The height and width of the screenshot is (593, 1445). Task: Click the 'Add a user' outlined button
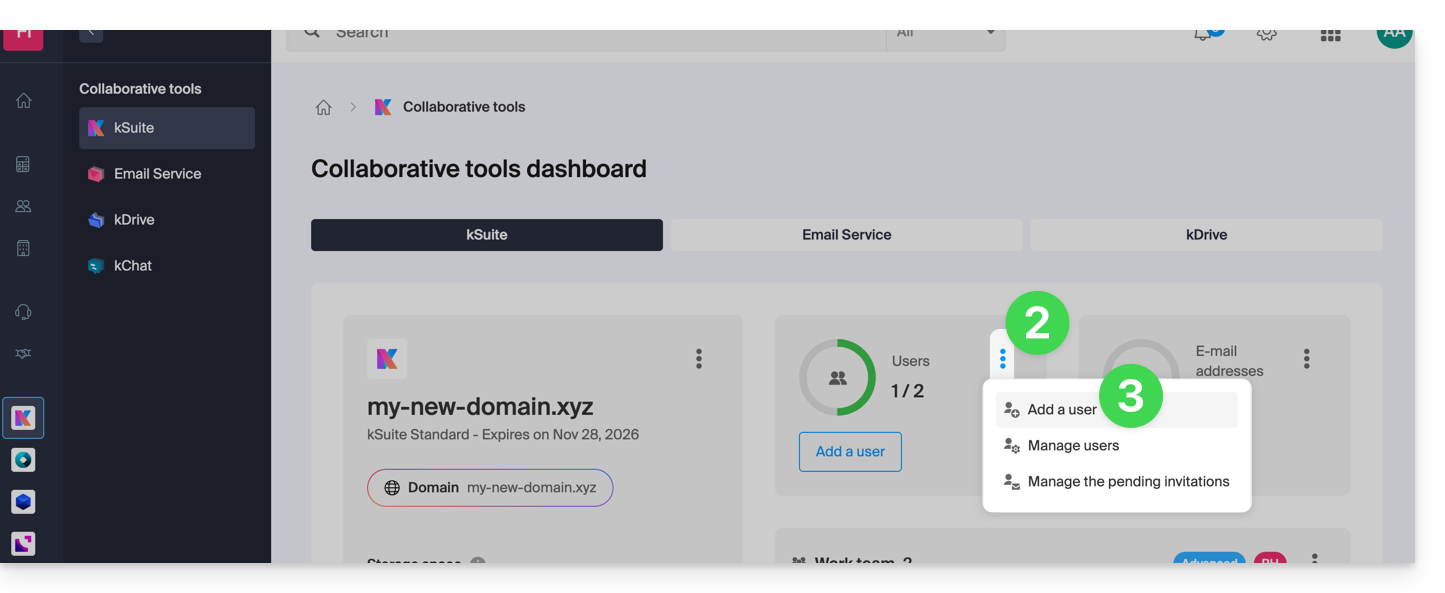(850, 452)
